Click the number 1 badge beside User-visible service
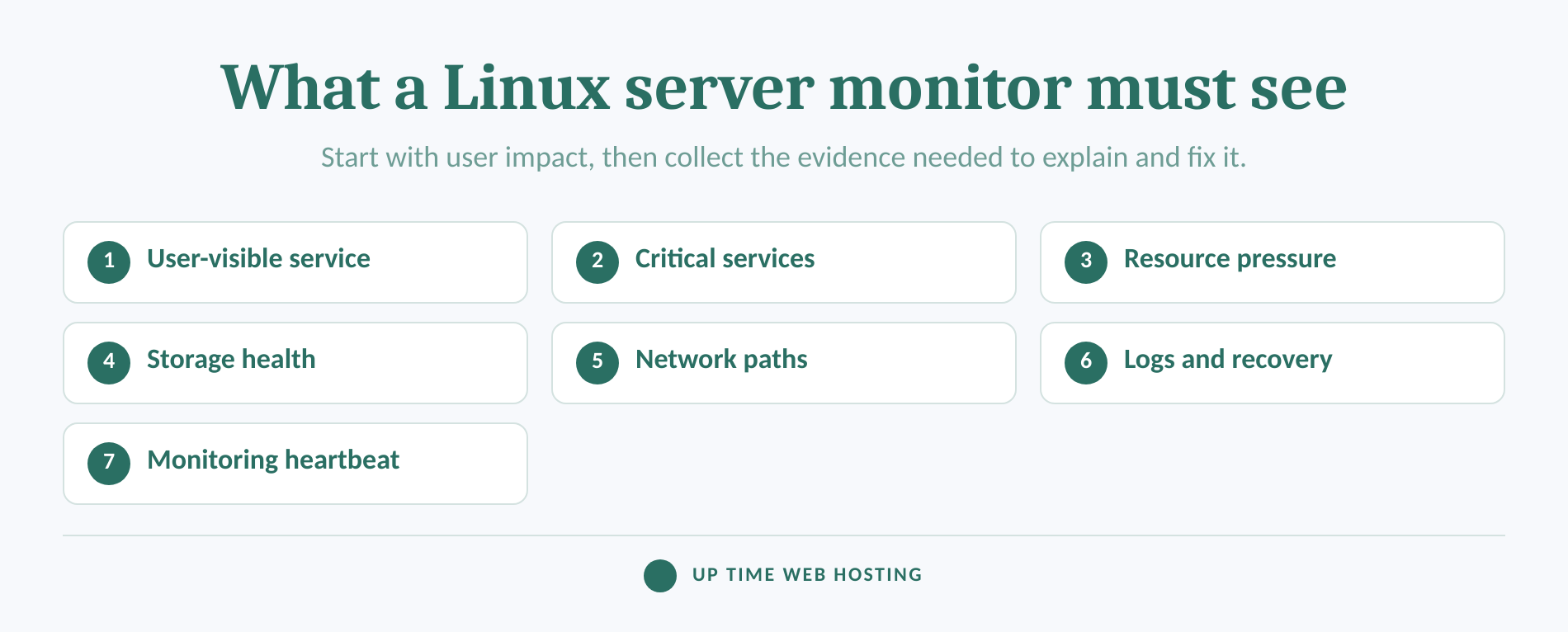The height and width of the screenshot is (632, 1568). (x=109, y=262)
